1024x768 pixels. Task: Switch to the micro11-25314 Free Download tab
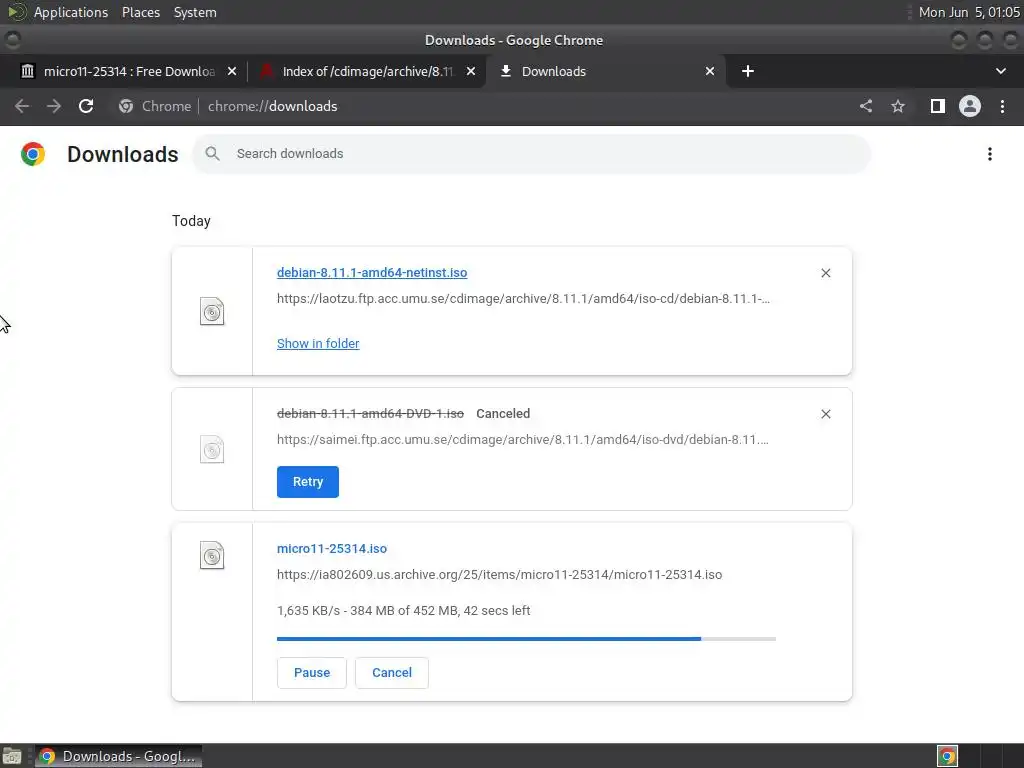pyautogui.click(x=129, y=71)
